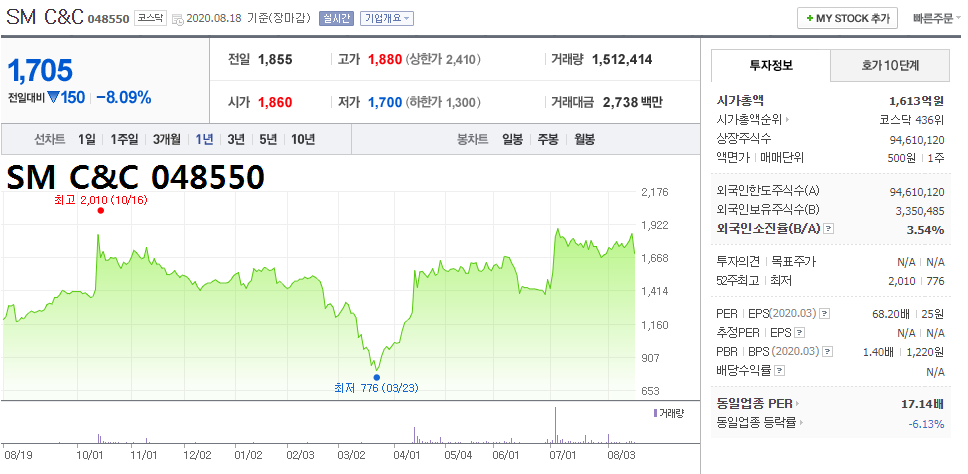Click the 하한가 1,300 text

pyautogui.click(x=443, y=102)
